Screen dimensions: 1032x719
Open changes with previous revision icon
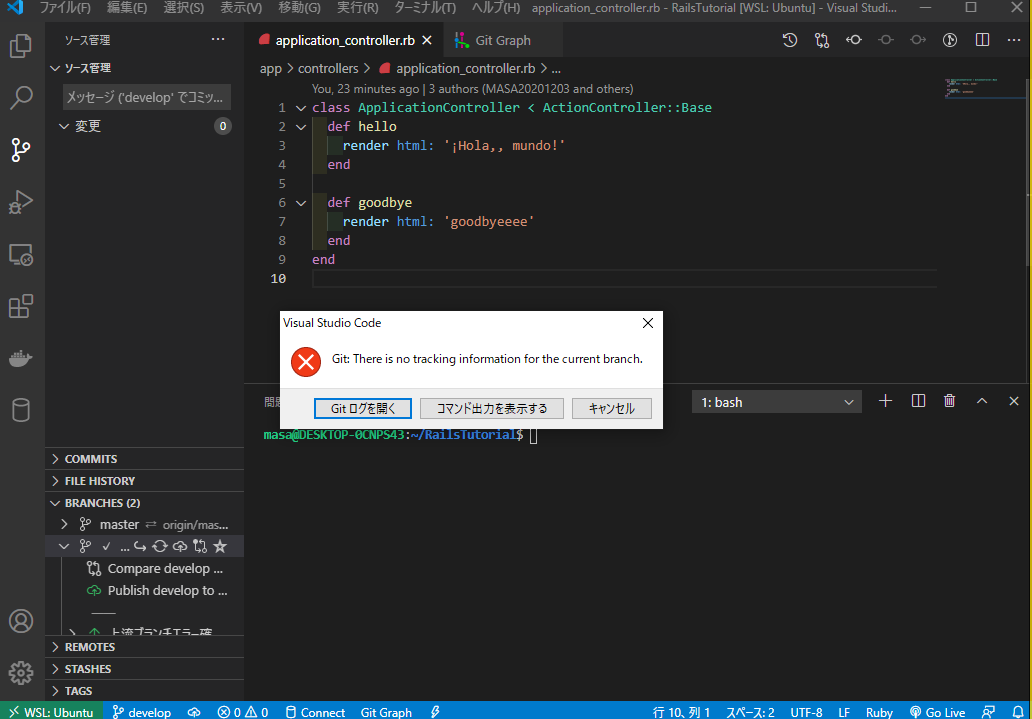point(854,40)
